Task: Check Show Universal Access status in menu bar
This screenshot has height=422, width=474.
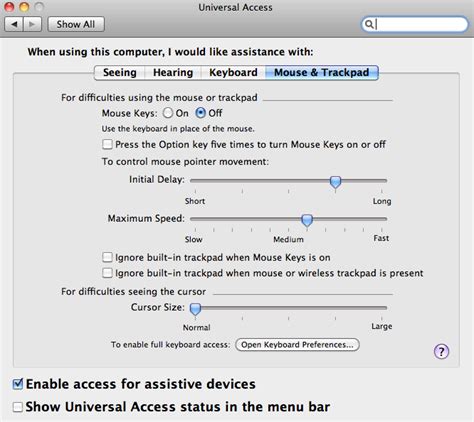Action: (x=18, y=407)
